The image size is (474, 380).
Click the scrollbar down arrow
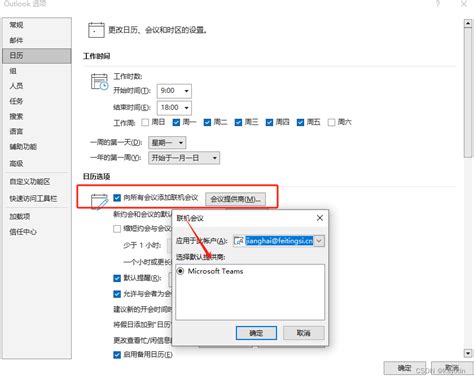click(468, 353)
